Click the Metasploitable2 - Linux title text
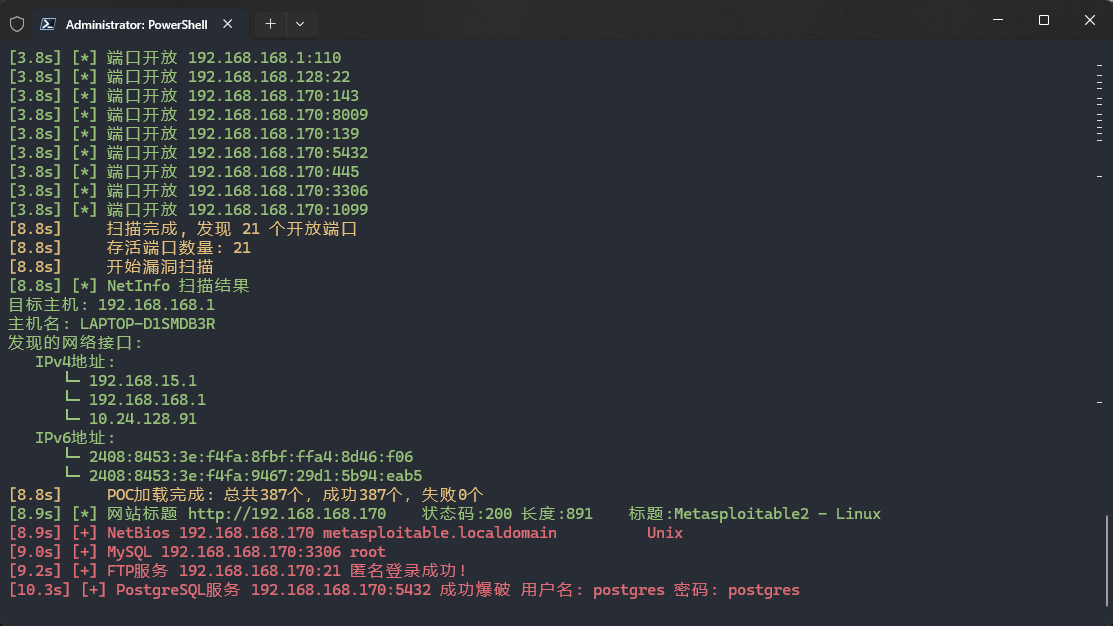The image size is (1113, 626). (x=777, y=514)
